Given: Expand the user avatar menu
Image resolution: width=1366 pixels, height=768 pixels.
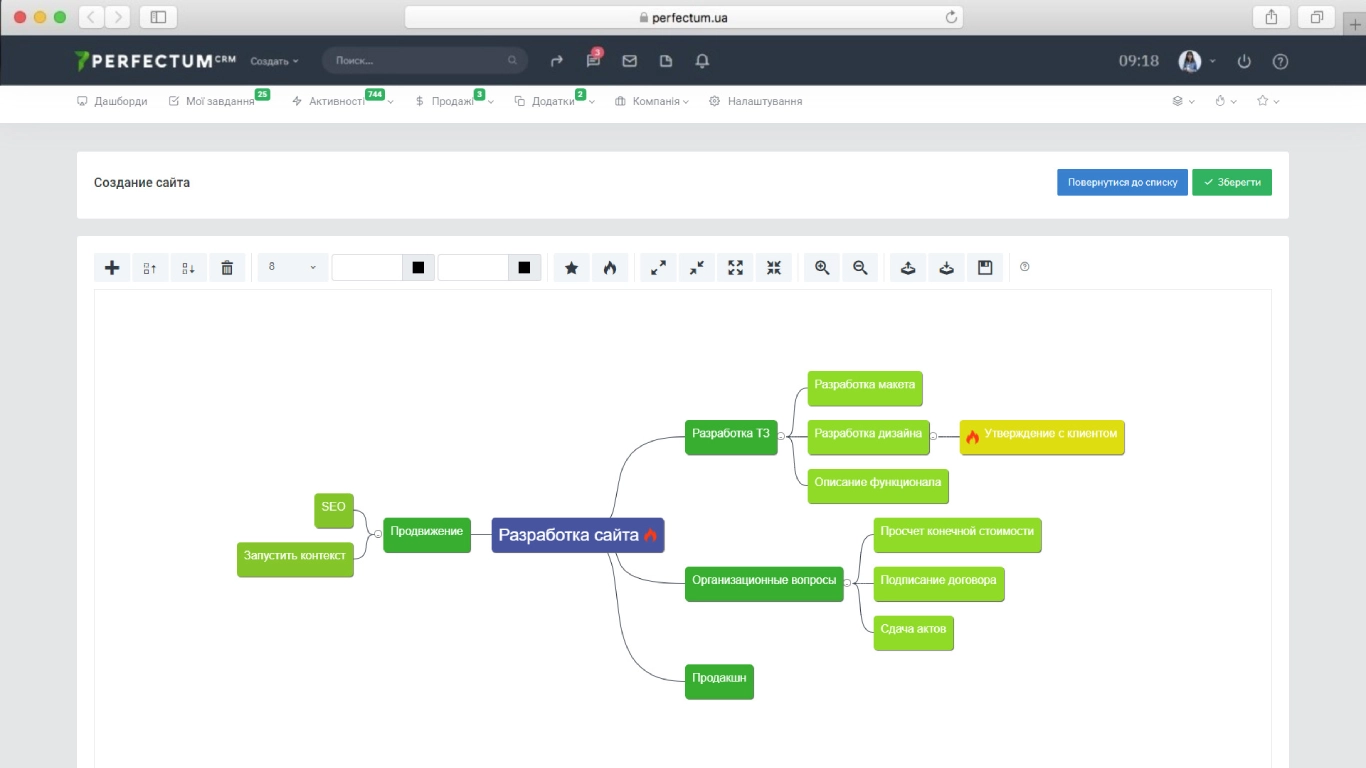Looking at the screenshot, I should tap(1197, 61).
